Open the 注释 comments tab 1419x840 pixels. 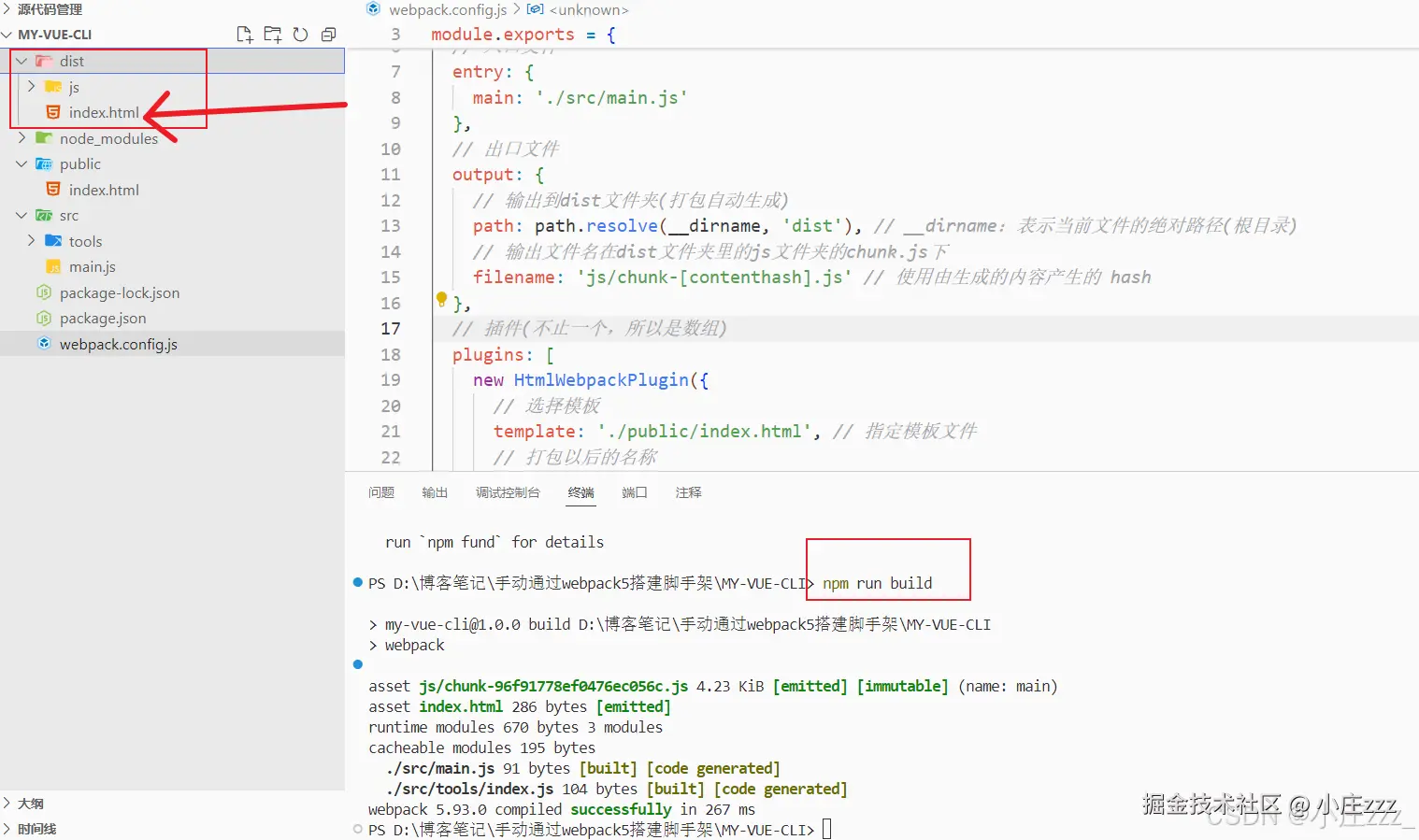[689, 492]
